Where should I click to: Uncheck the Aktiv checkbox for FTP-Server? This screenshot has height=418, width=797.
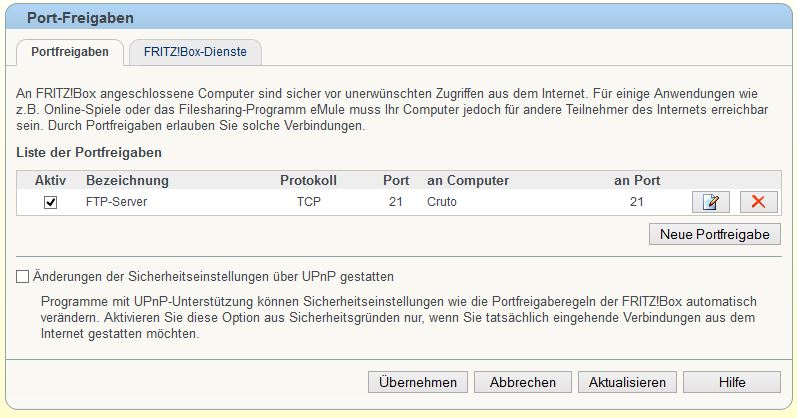[51, 202]
